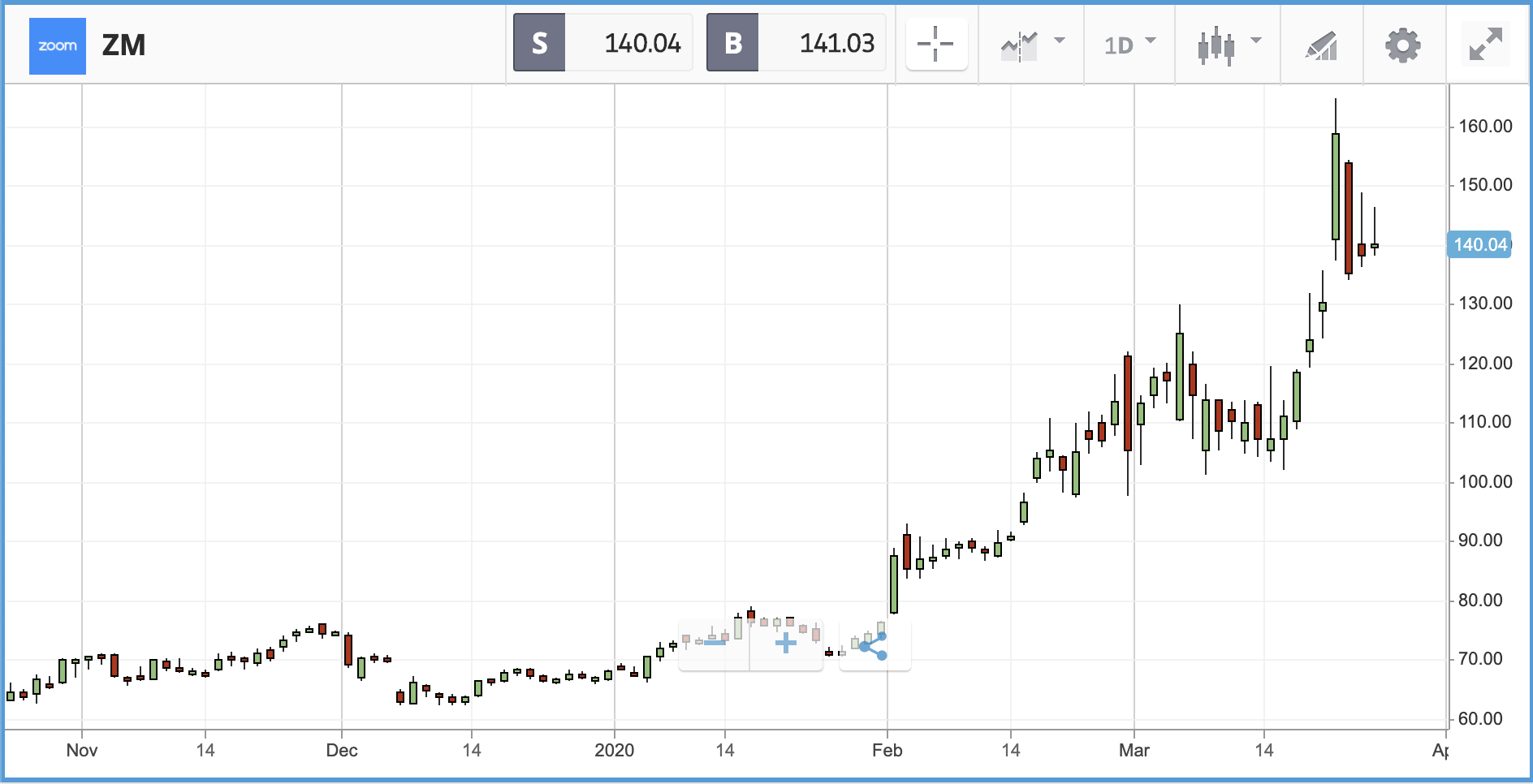The height and width of the screenshot is (784, 1533).
Task: Zoom out with the minus button
Action: click(x=715, y=643)
